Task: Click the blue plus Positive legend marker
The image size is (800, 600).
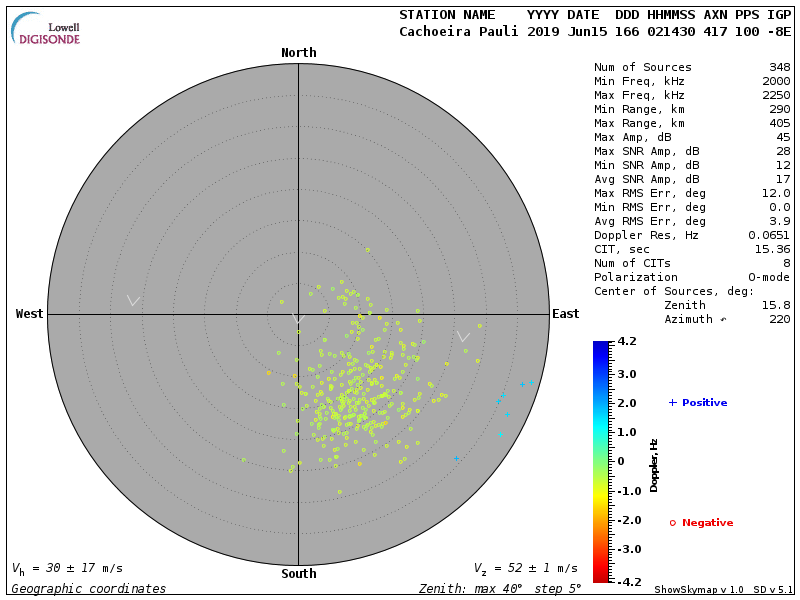Action: pyautogui.click(x=672, y=403)
